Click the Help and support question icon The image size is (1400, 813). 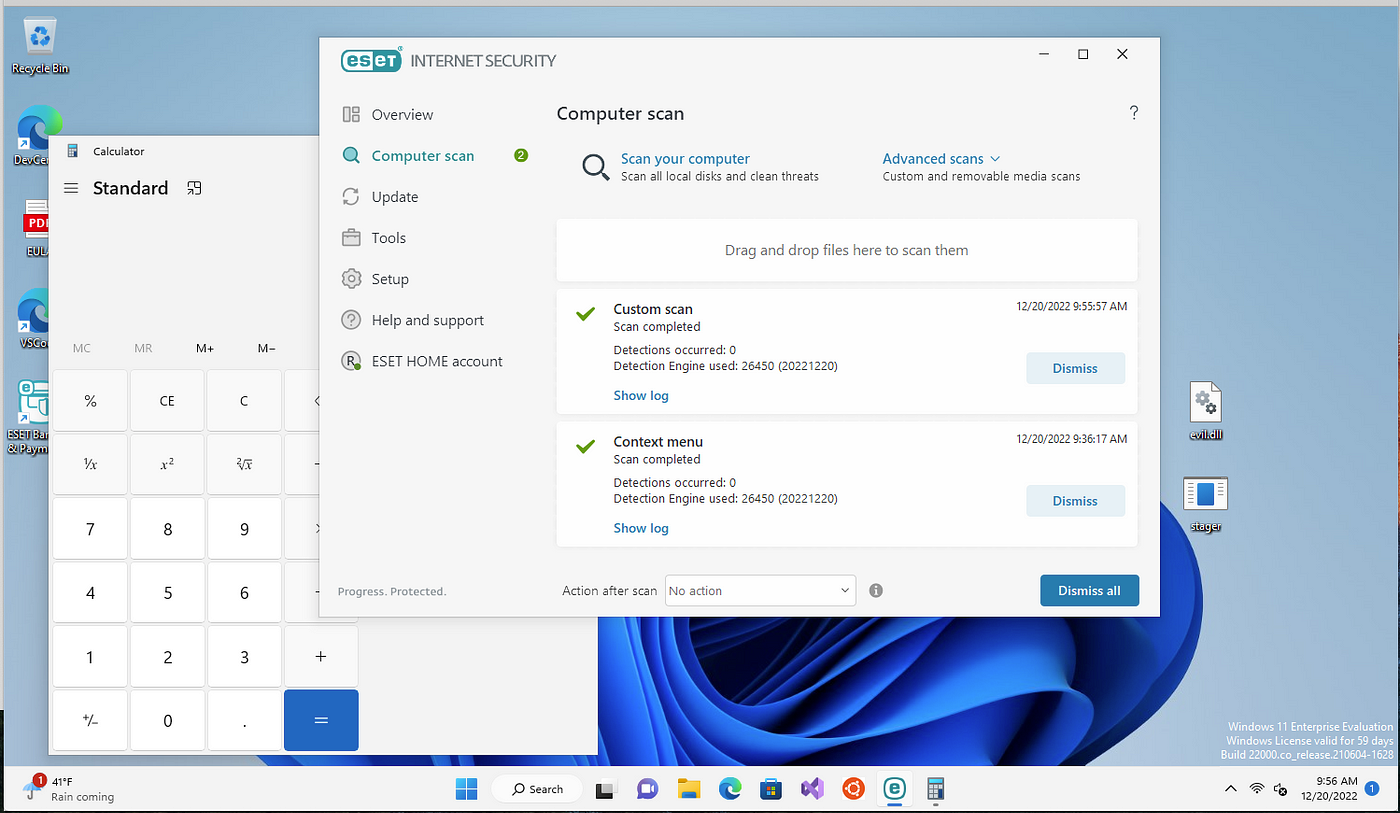[x=351, y=320]
